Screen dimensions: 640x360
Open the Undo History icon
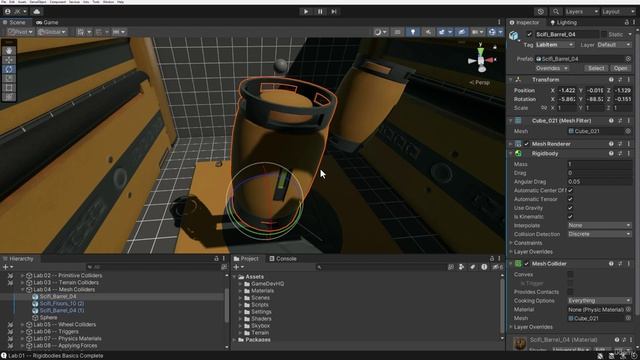coord(541,11)
